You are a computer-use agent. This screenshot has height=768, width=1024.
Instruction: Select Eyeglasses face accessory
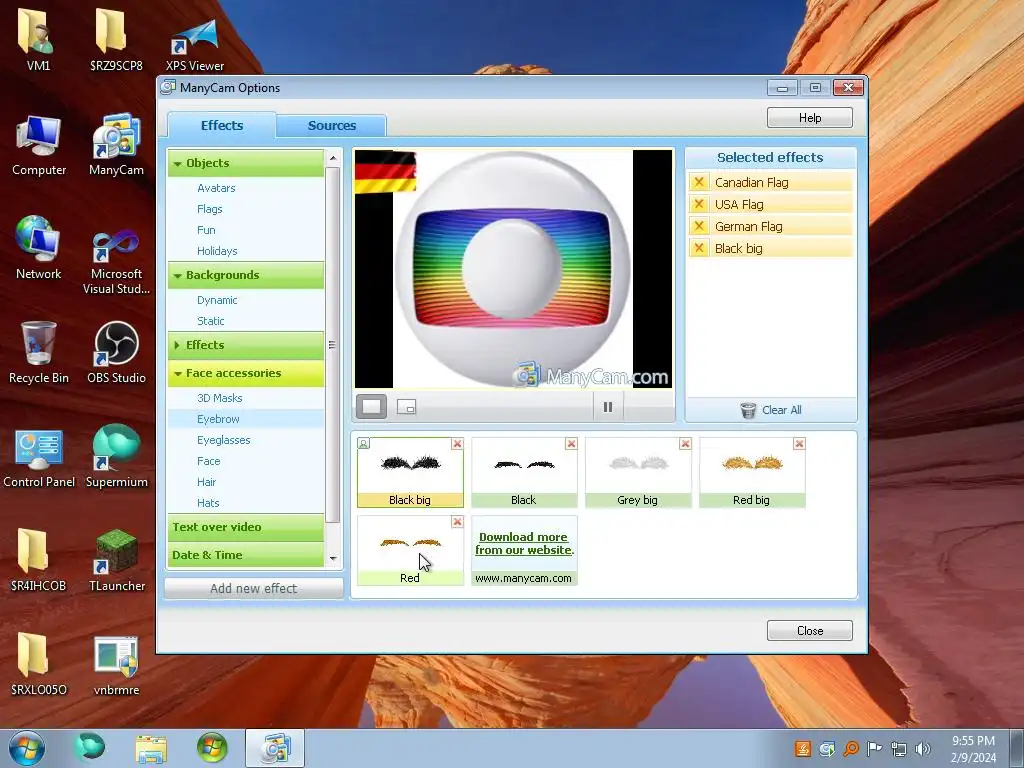coord(223,440)
